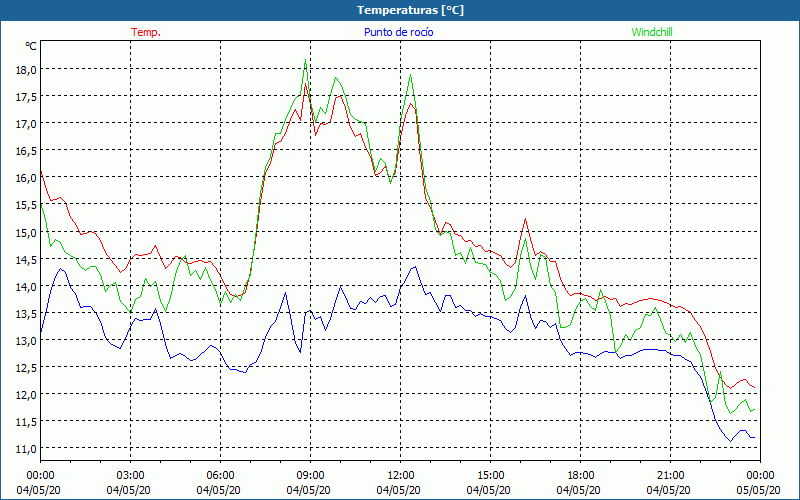This screenshot has width=800, height=500.
Task: Click the 05/05/20 date label
Action: [x=758, y=490]
